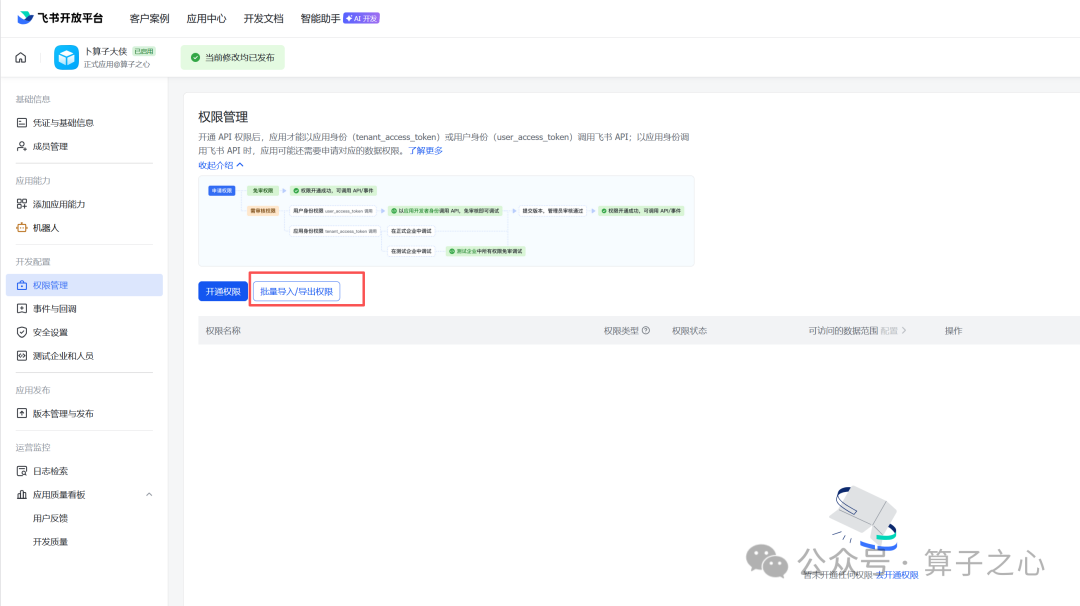Image resolution: width=1080 pixels, height=606 pixels.
Task: Click the 卜算子大侠 app name
Action: pos(105,52)
